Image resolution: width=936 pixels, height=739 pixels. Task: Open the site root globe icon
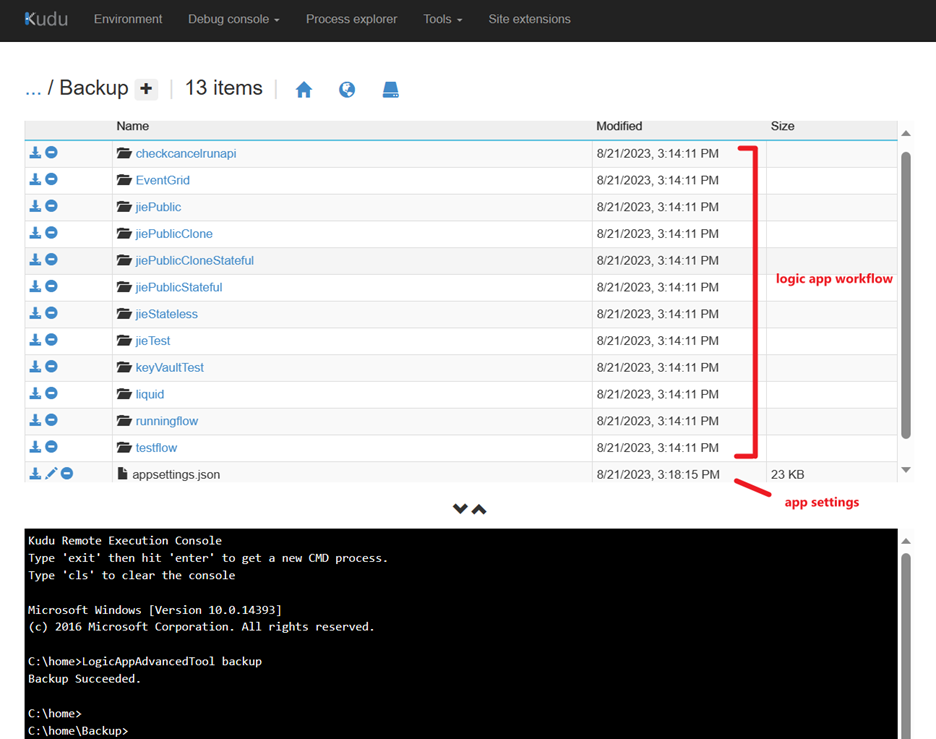[347, 90]
